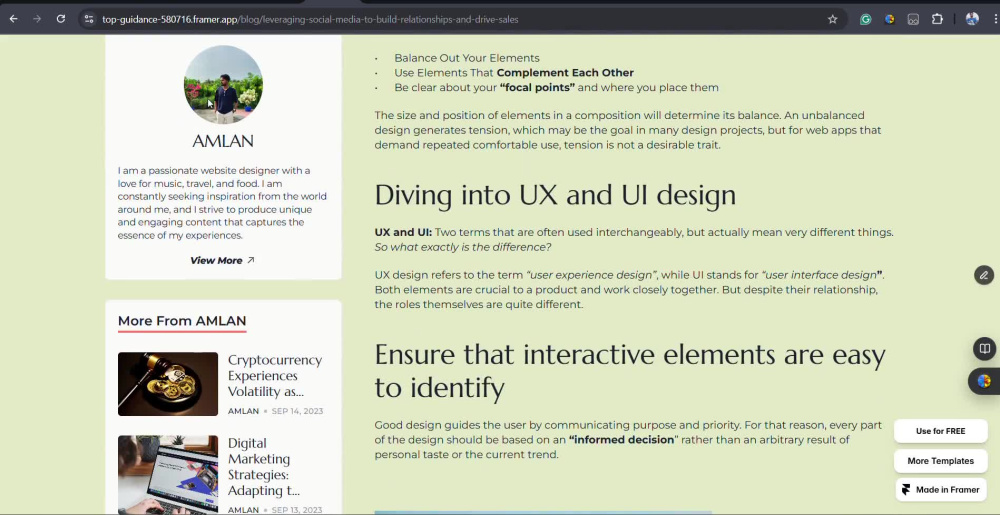The width and height of the screenshot is (1000, 515).
Task: Click AMLAN's circular profile photo
Action: [x=223, y=84]
